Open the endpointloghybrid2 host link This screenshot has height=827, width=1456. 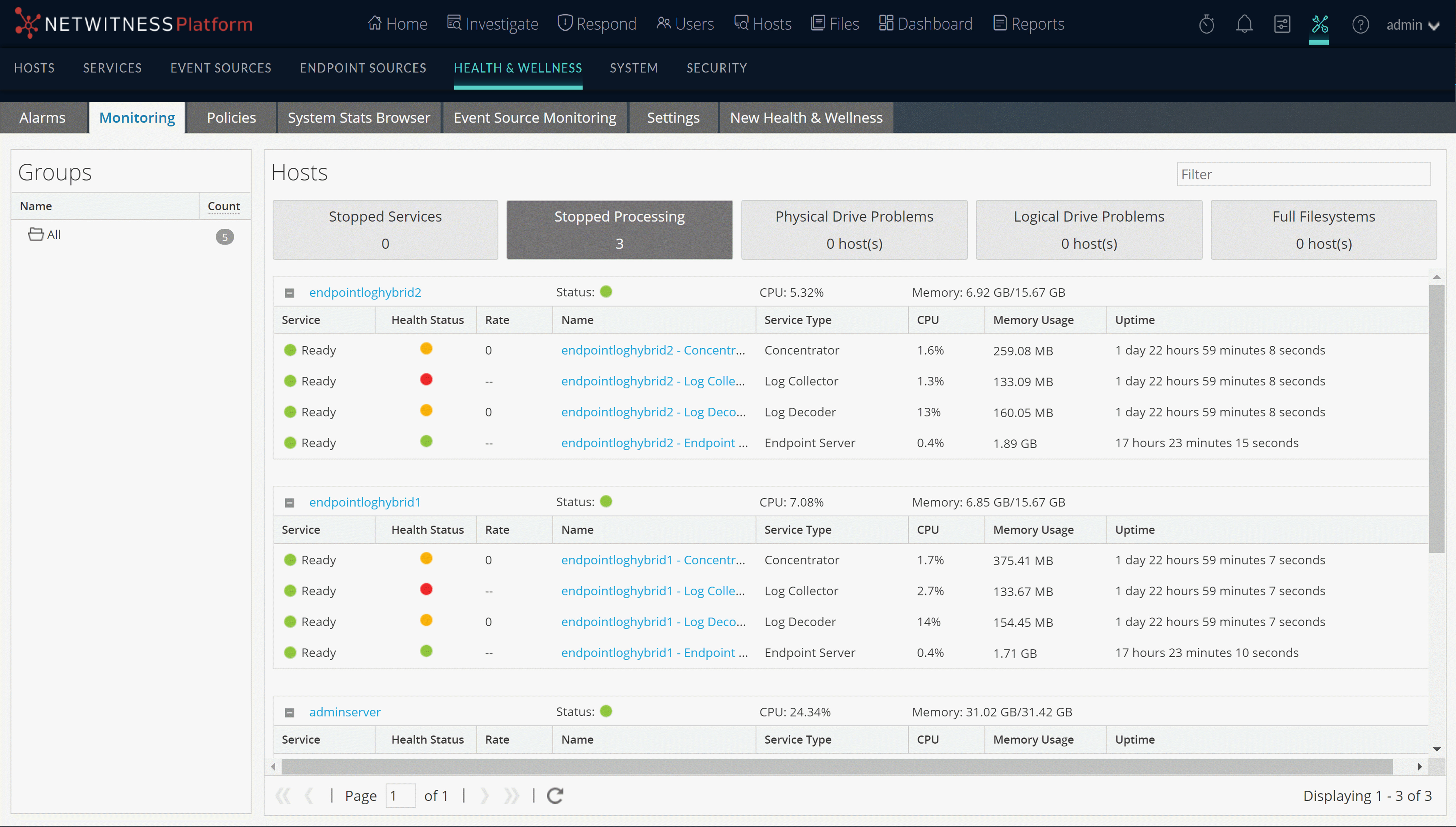click(x=365, y=293)
